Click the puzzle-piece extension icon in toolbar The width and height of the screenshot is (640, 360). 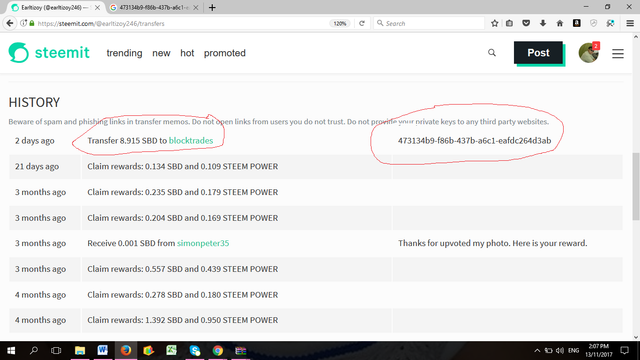[x=610, y=23]
